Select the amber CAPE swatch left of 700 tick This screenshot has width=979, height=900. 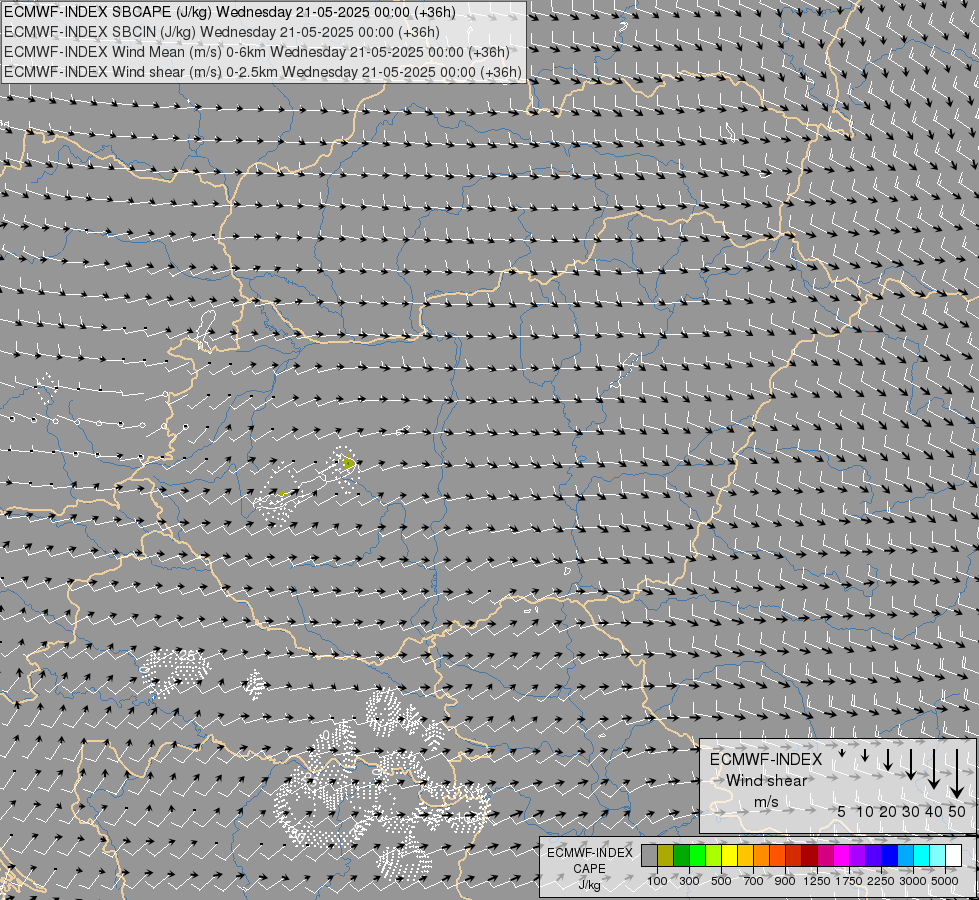tap(745, 855)
